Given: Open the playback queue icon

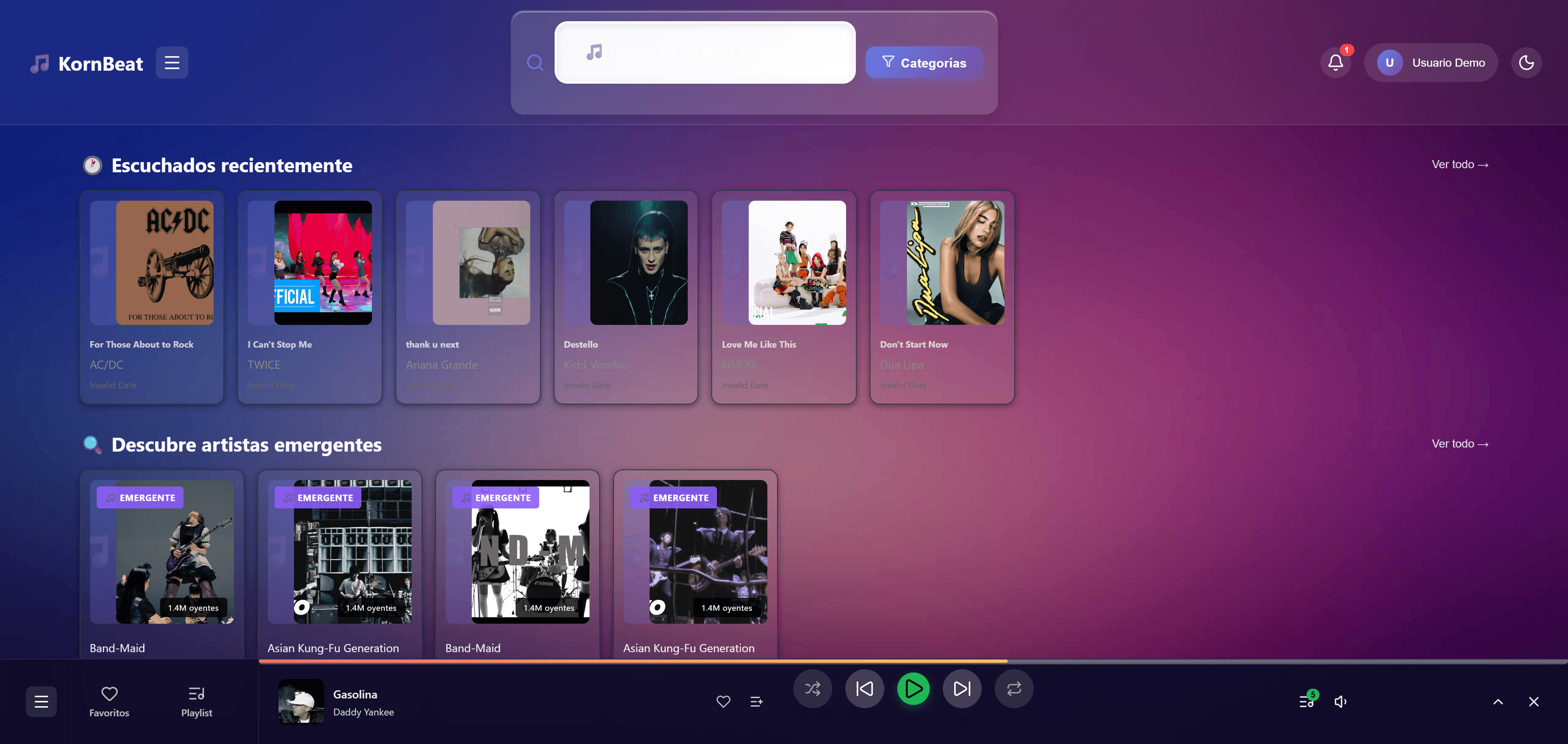Looking at the screenshot, I should pos(1306,702).
